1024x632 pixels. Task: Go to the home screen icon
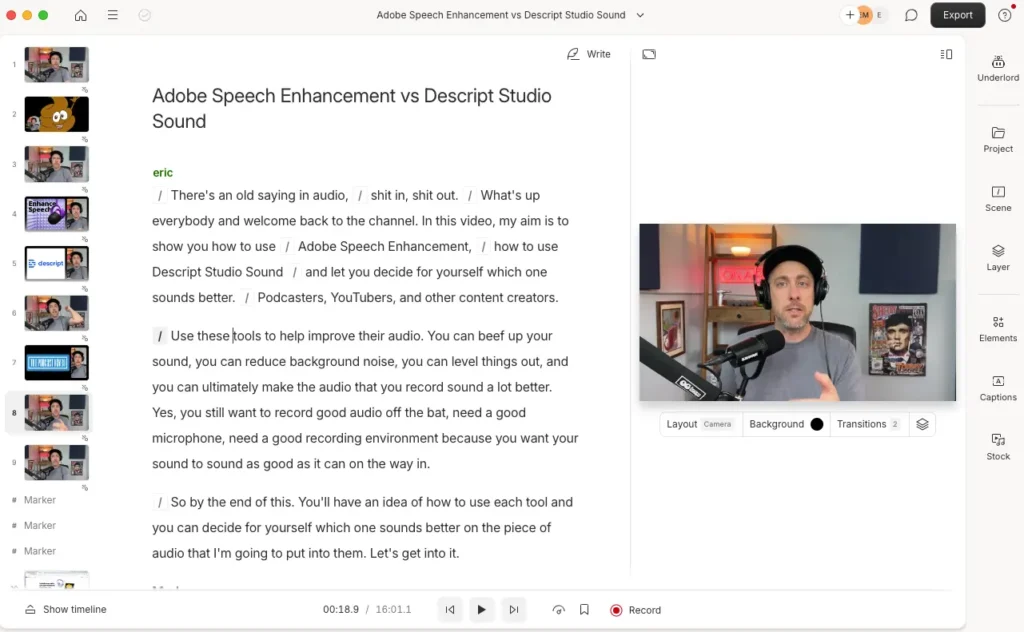tap(80, 15)
